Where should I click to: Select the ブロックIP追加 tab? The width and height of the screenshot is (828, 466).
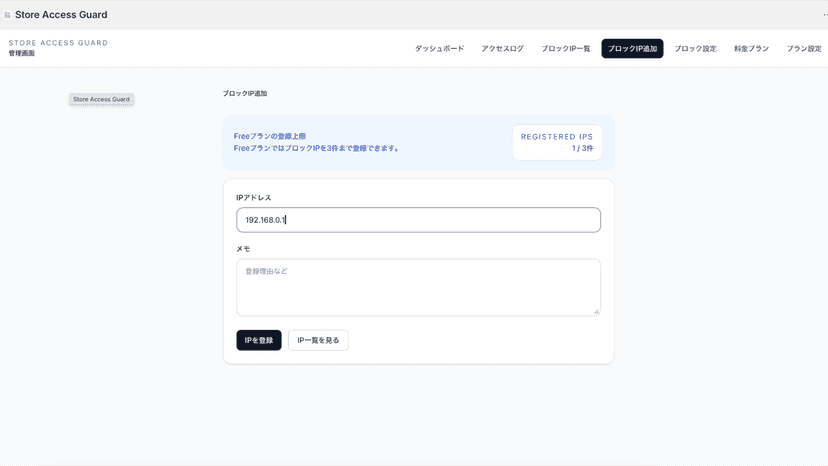click(x=632, y=49)
